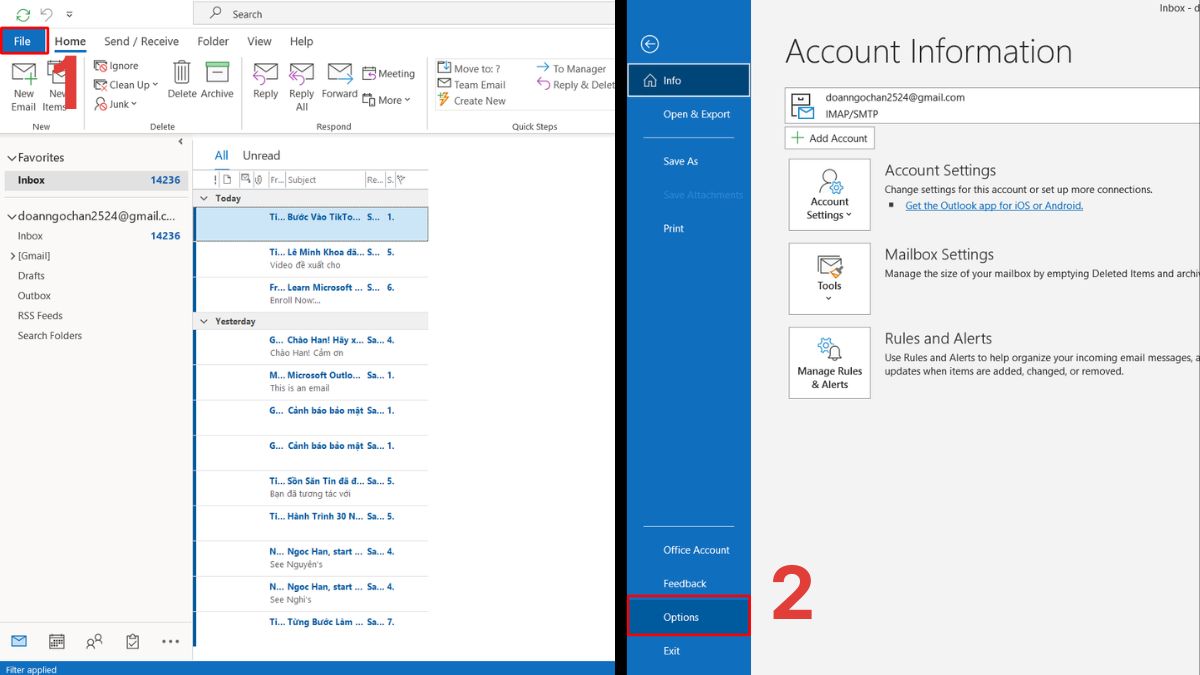
Task: Expand the More respond options dropdown
Action: point(387,100)
